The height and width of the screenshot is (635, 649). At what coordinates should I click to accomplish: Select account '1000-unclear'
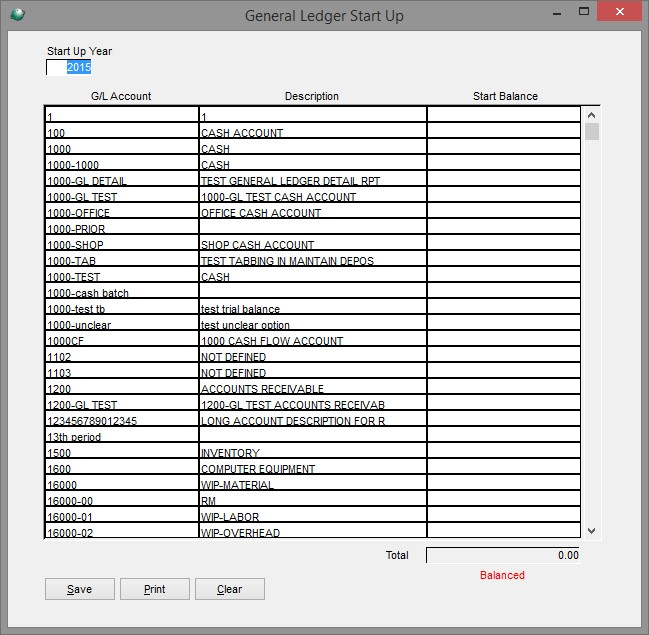[122, 323]
